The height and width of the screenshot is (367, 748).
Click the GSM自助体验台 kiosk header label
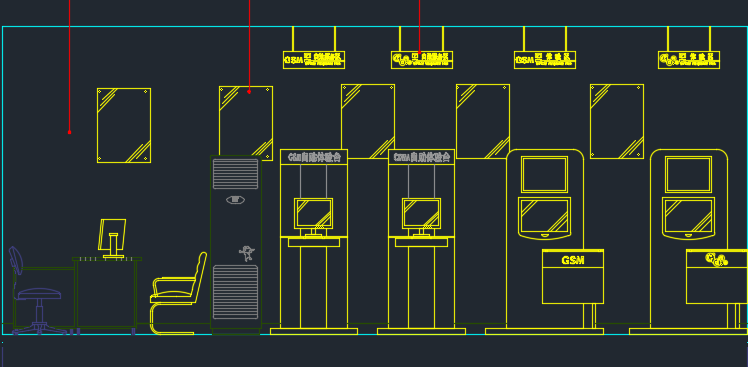pyautogui.click(x=314, y=157)
